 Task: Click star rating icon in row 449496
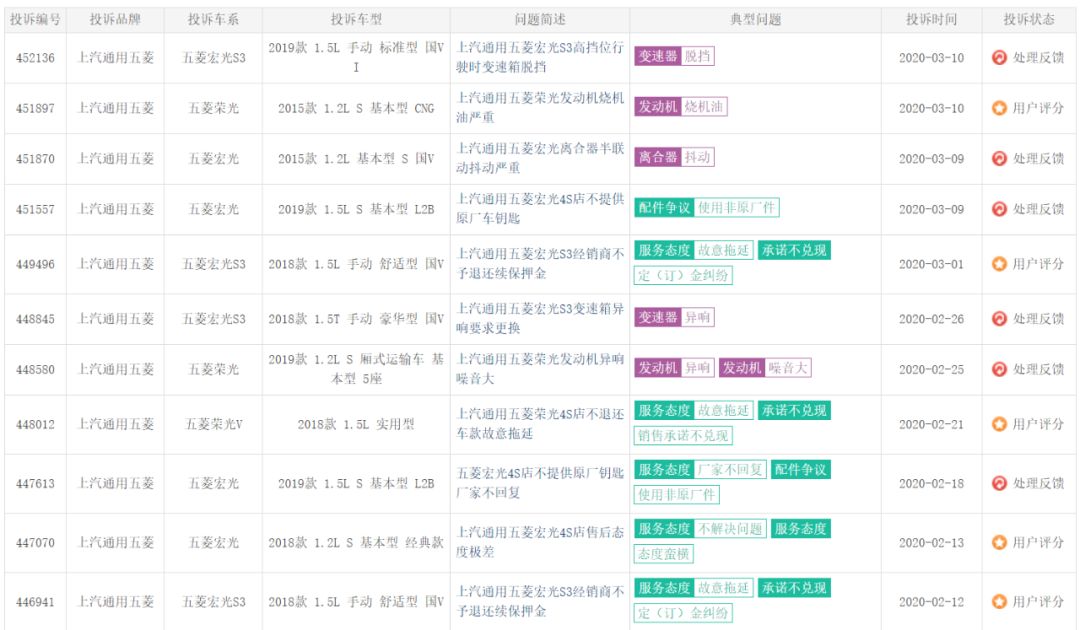coord(999,264)
